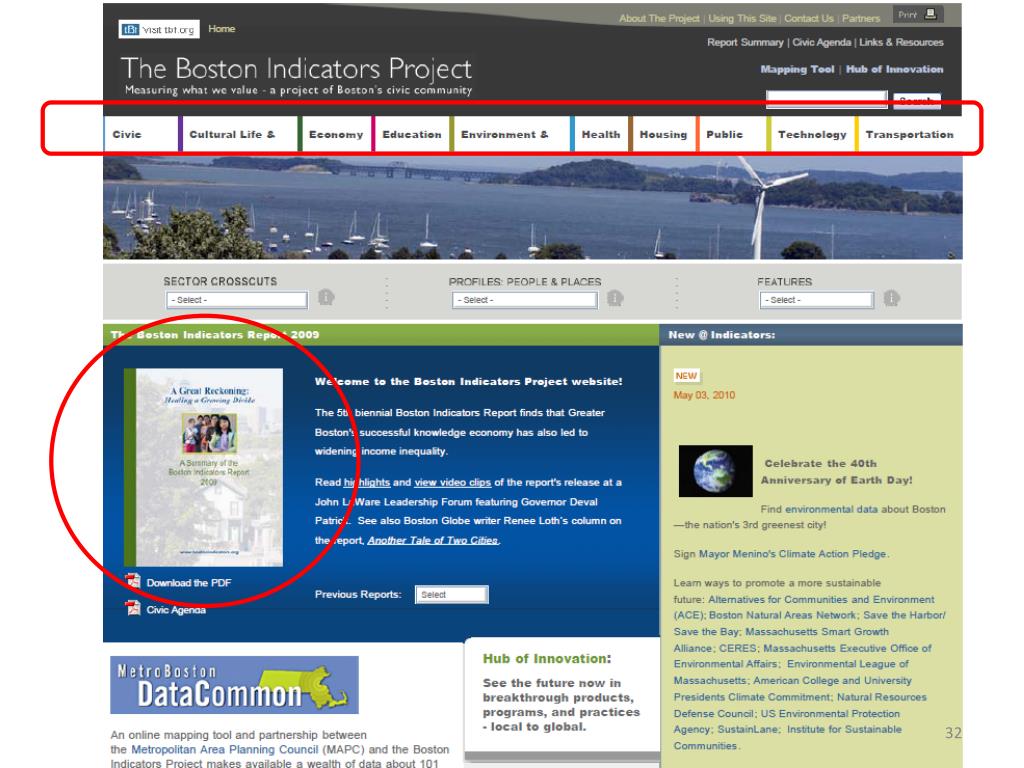Click Download the PDF link
1024x768 pixels.
[x=189, y=583]
